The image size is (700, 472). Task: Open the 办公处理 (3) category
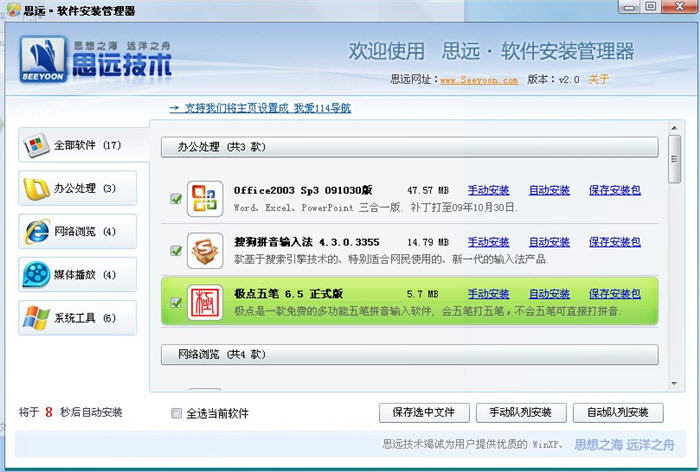click(x=77, y=188)
